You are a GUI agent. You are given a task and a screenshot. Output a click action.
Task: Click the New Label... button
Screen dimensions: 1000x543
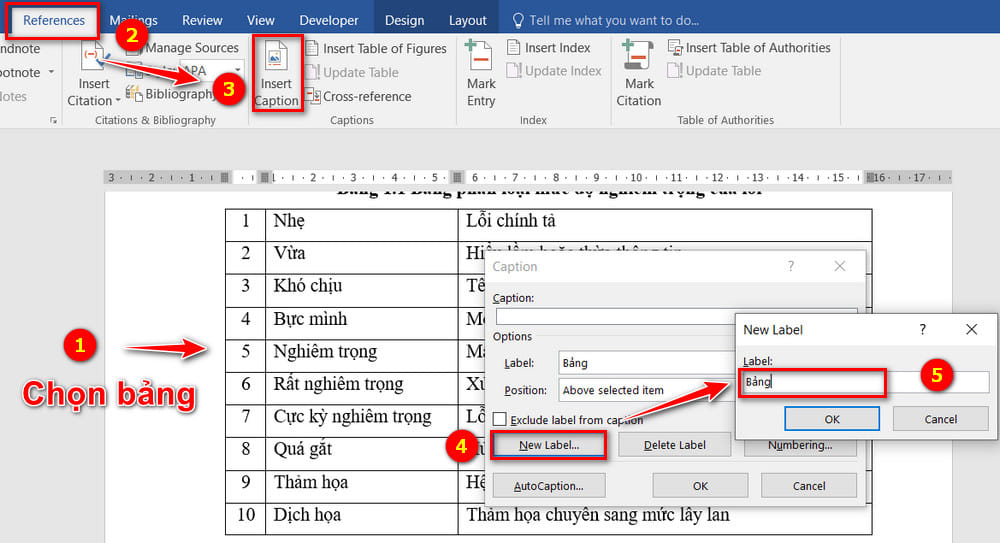[548, 445]
